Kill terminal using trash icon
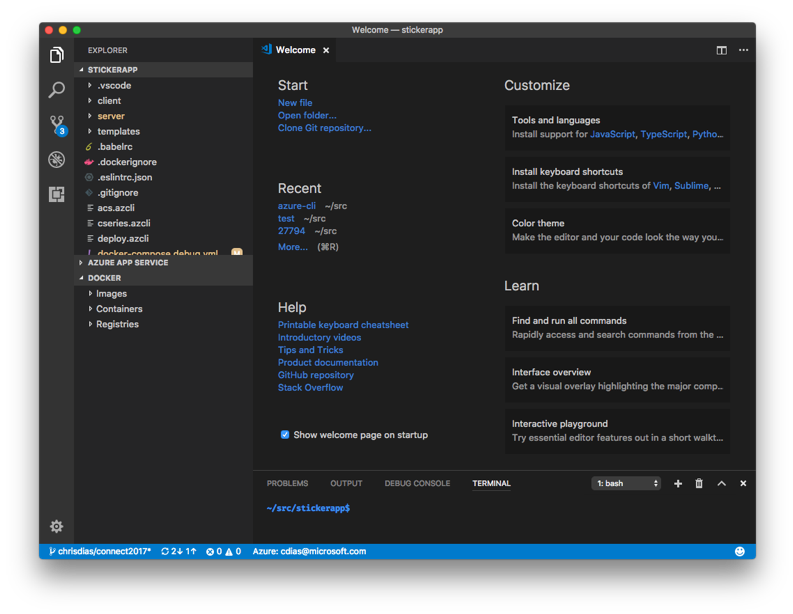The width and height of the screenshot is (793, 614). tap(699, 484)
